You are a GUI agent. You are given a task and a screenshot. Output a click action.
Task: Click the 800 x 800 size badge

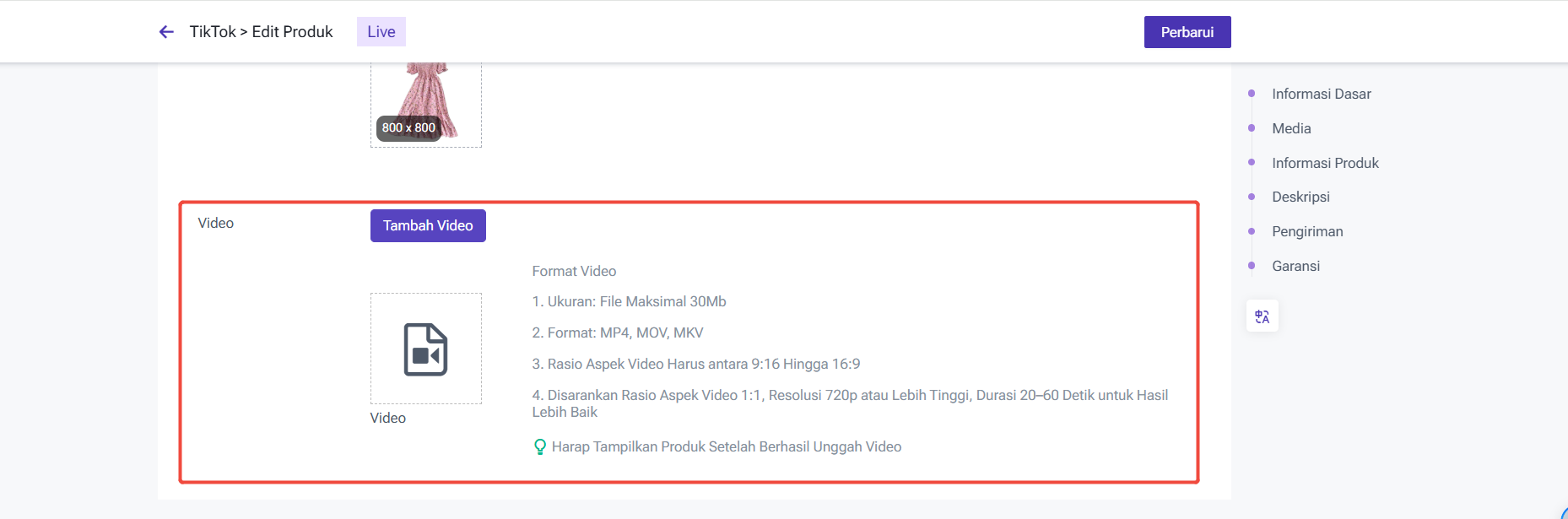tap(408, 128)
